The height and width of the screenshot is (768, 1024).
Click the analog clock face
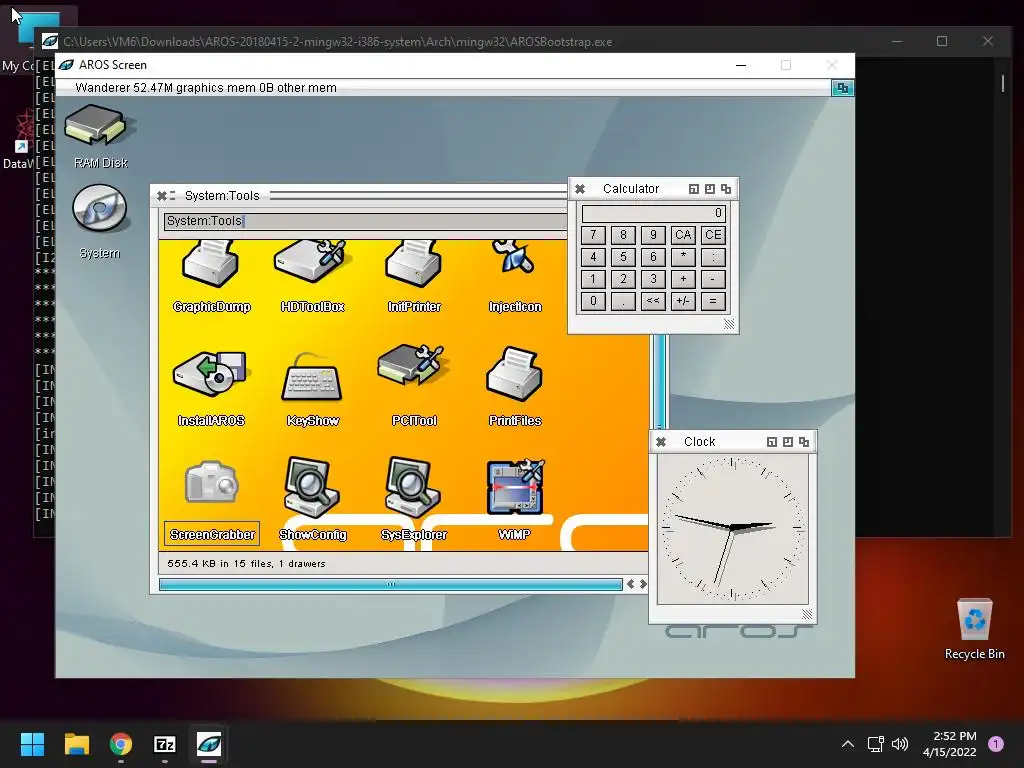[x=733, y=529]
